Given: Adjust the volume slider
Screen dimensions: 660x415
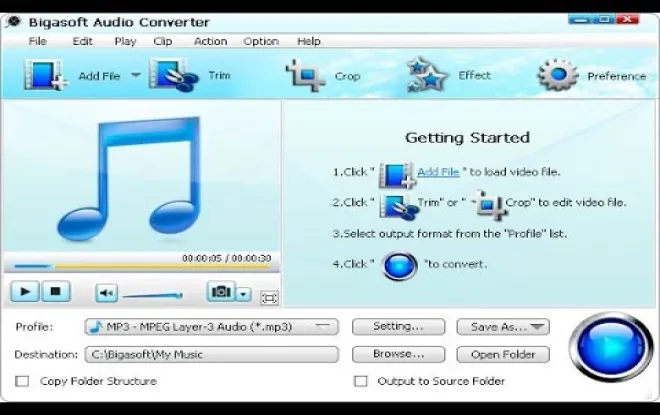Looking at the screenshot, I should click(x=152, y=295).
